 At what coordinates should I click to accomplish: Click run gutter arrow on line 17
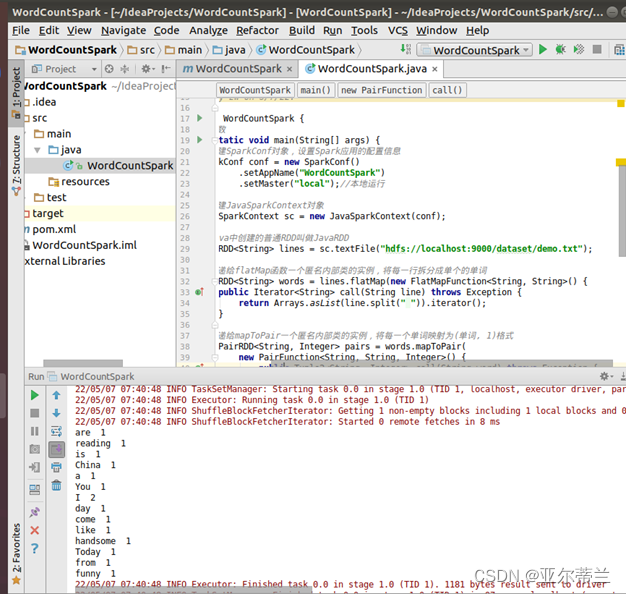[200, 118]
